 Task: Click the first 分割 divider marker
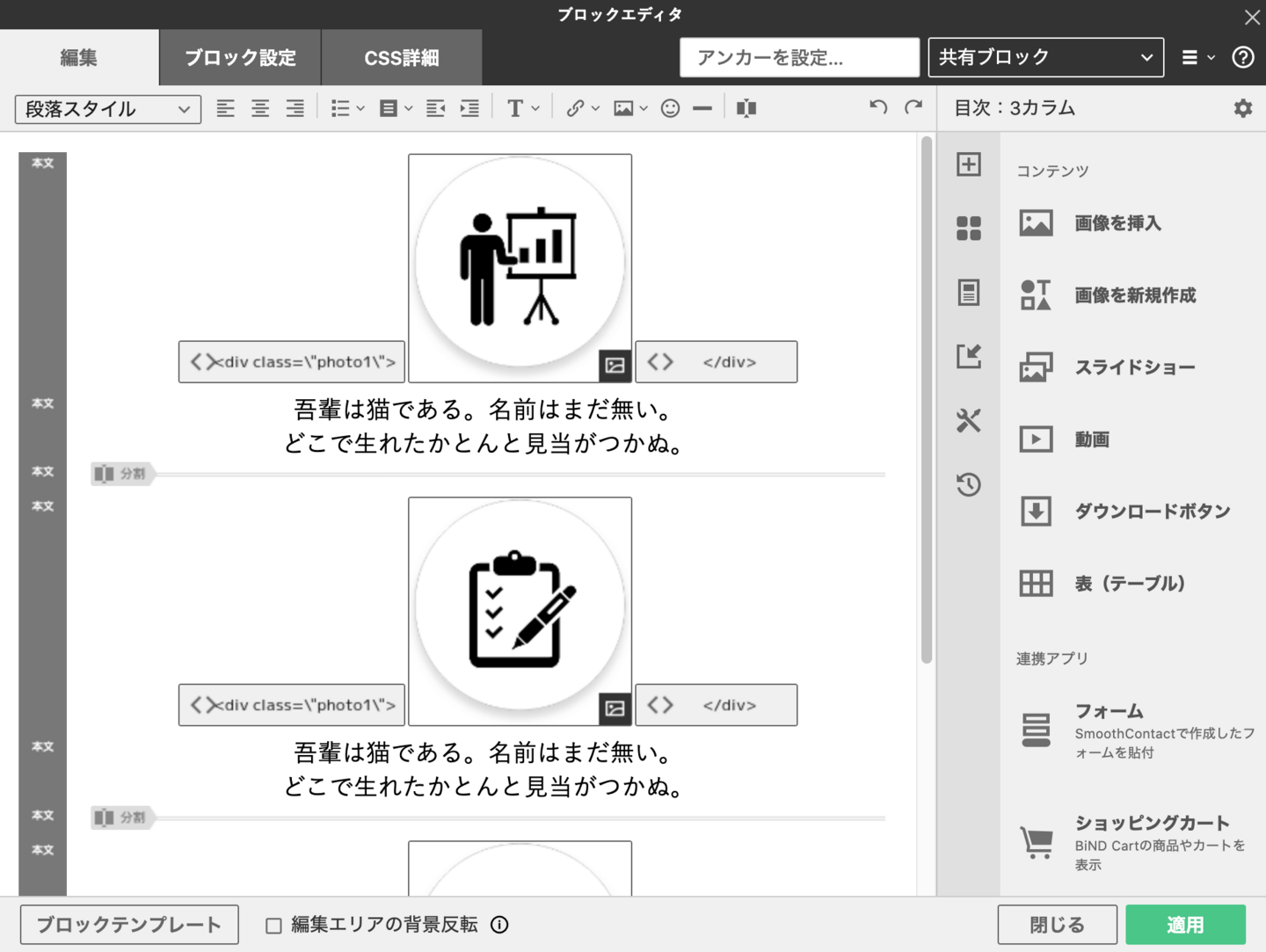coord(123,474)
